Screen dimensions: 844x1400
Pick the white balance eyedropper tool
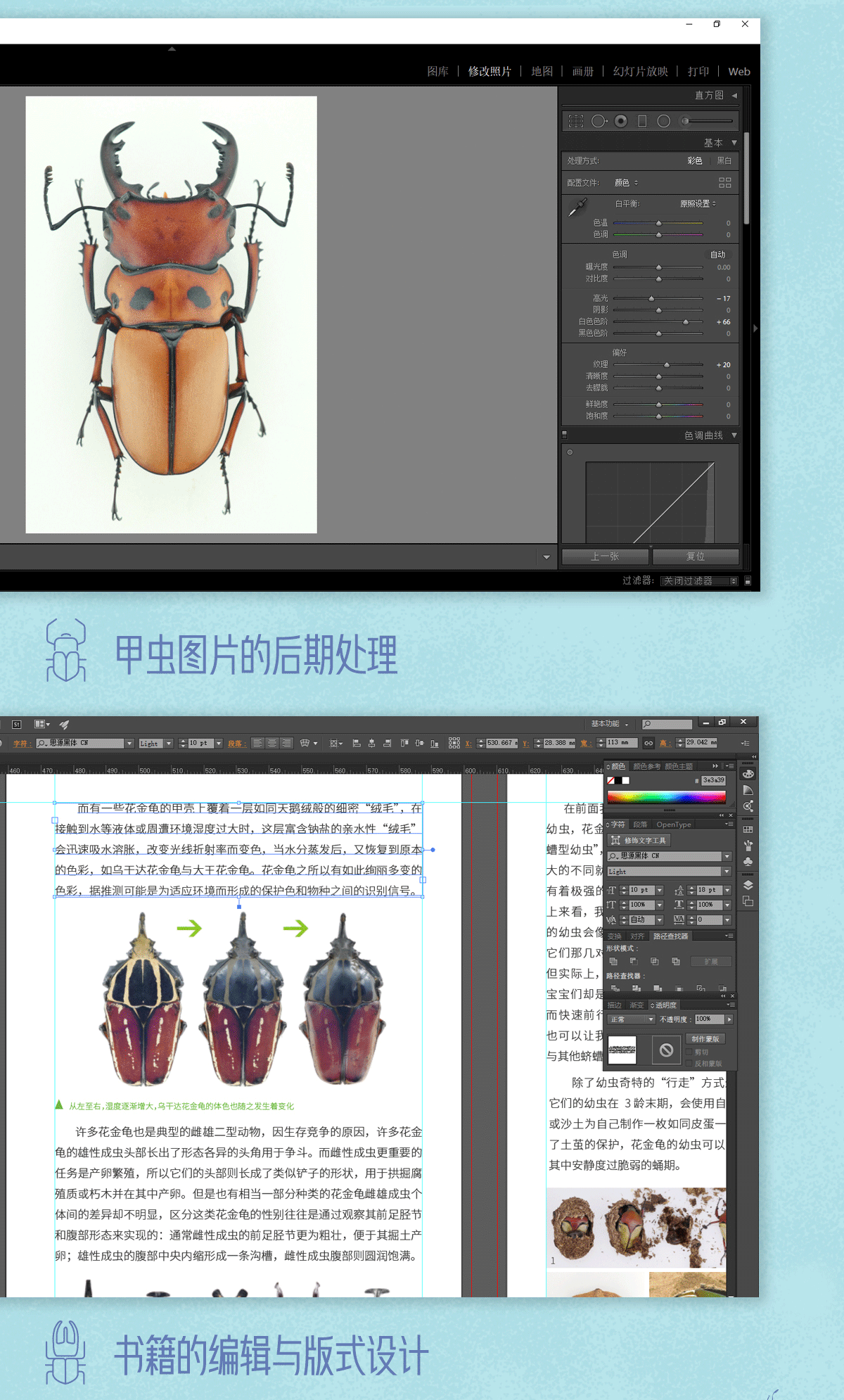point(577,208)
